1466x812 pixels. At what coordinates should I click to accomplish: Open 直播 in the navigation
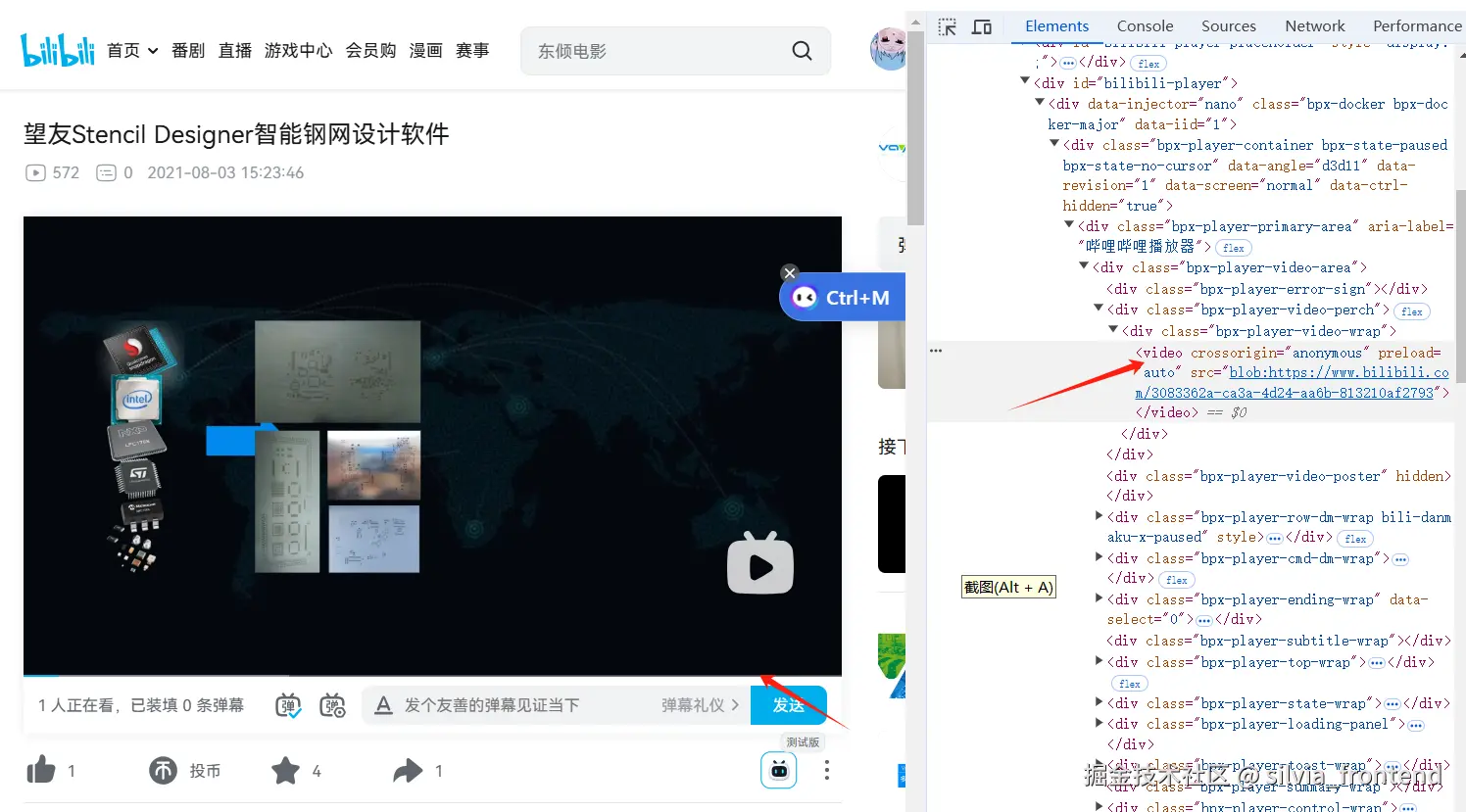[x=235, y=50]
